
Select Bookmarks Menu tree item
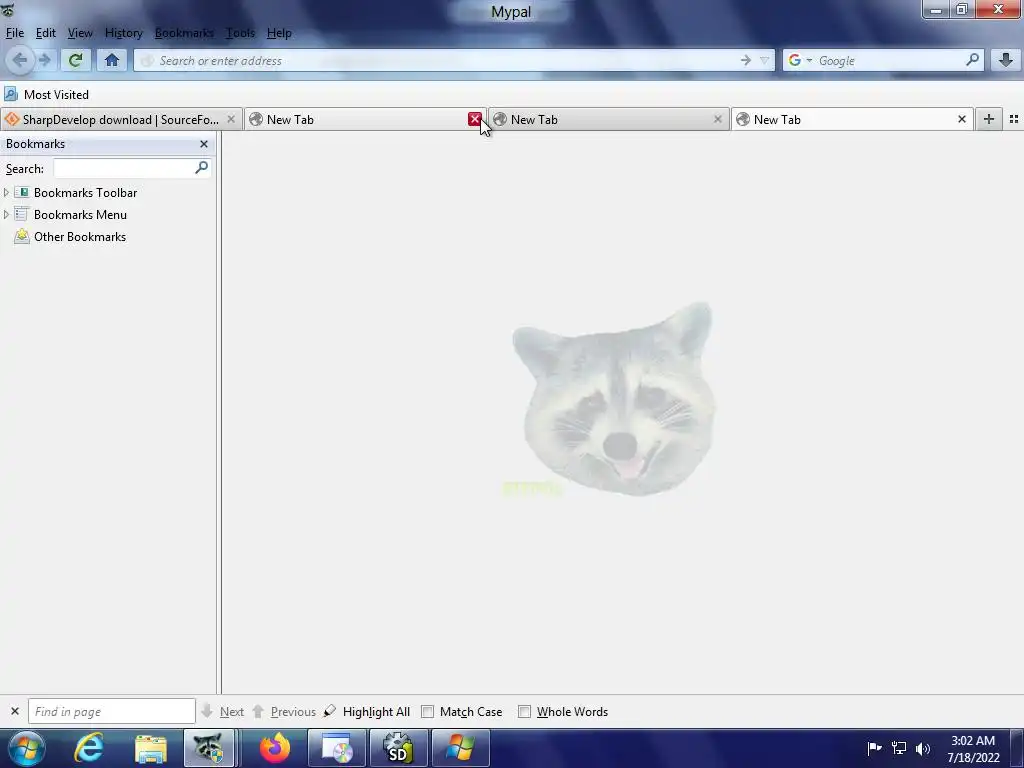click(x=80, y=215)
